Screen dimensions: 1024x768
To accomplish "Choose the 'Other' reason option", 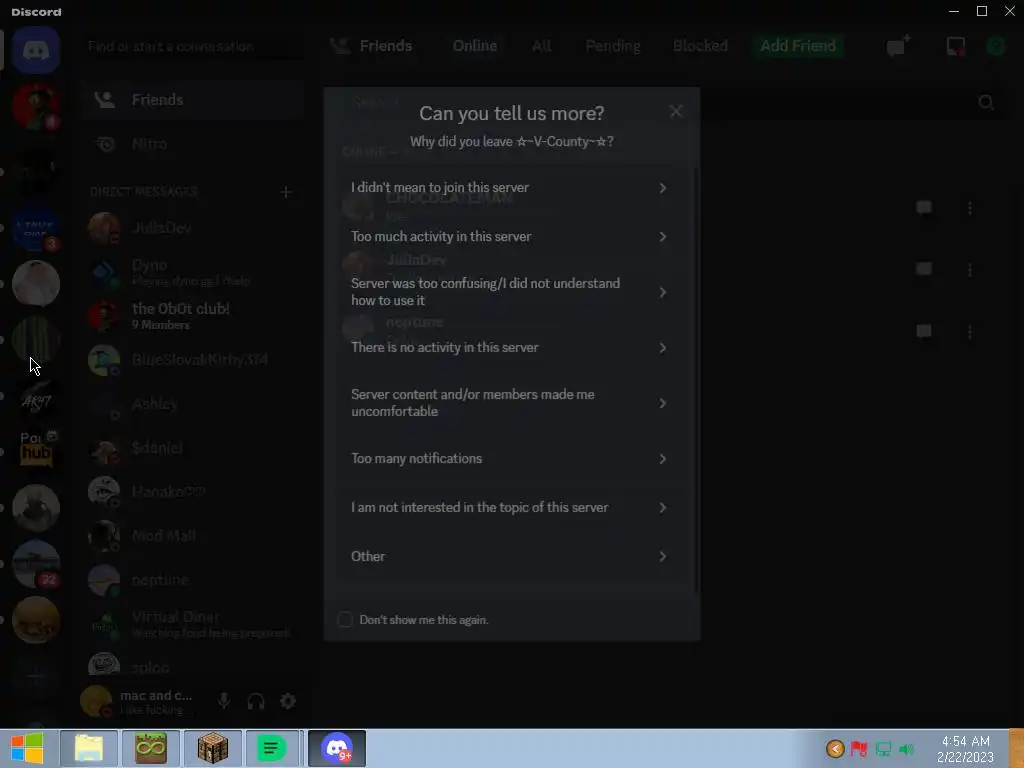I will (x=510, y=556).
